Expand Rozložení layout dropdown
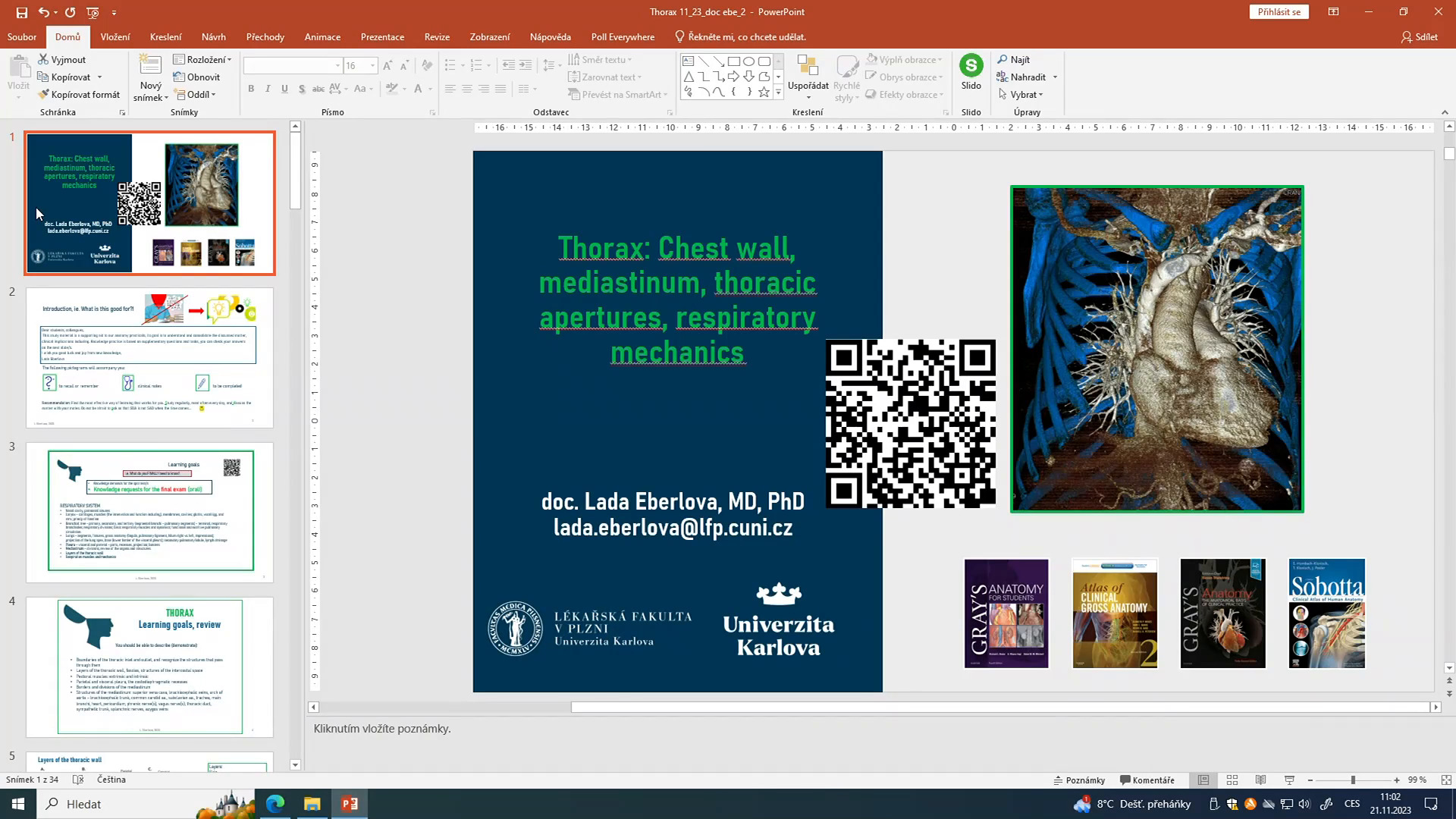Viewport: 1456px width, 819px height. pos(202,59)
